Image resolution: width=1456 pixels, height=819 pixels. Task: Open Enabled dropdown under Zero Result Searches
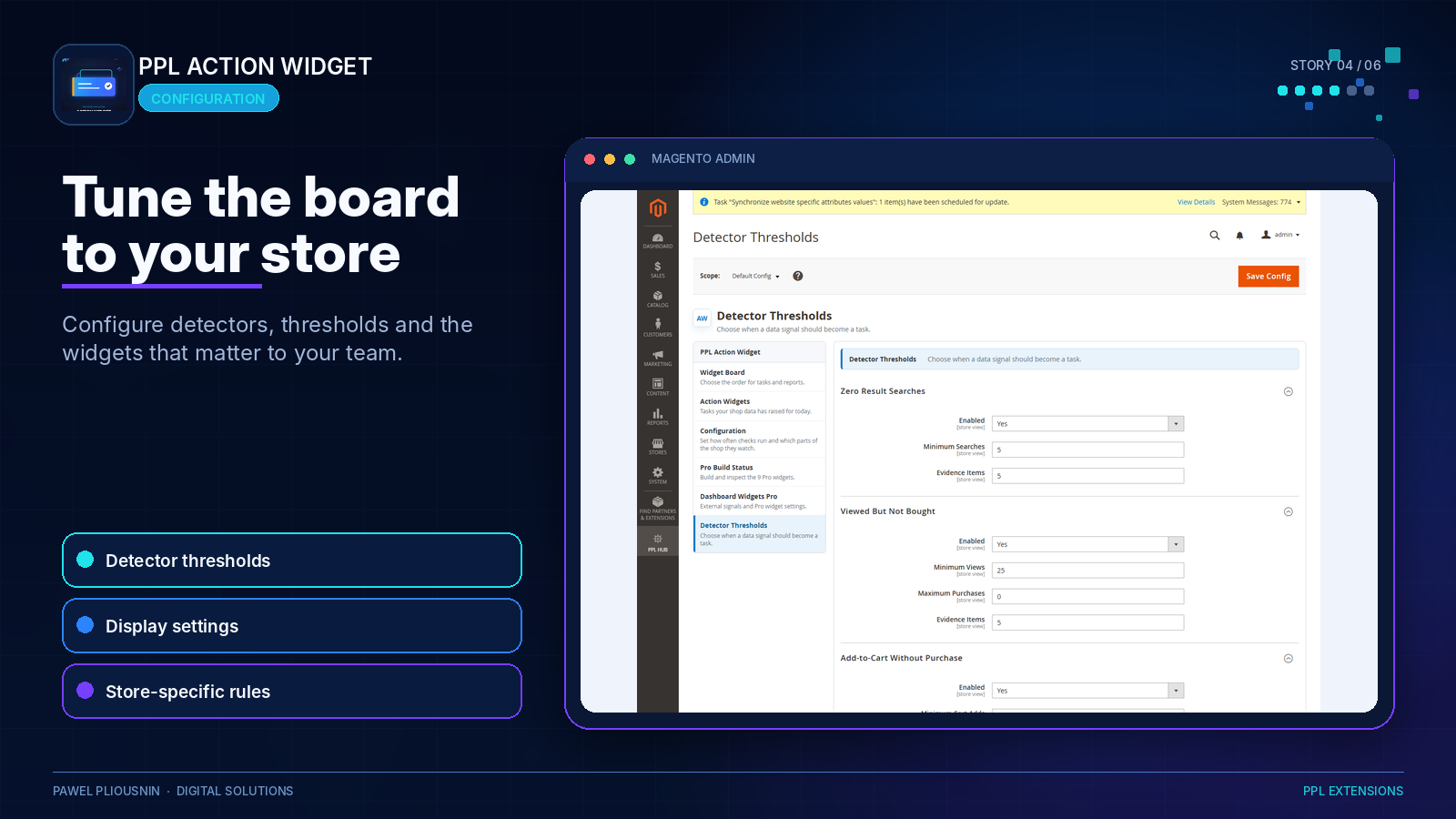tap(1087, 423)
